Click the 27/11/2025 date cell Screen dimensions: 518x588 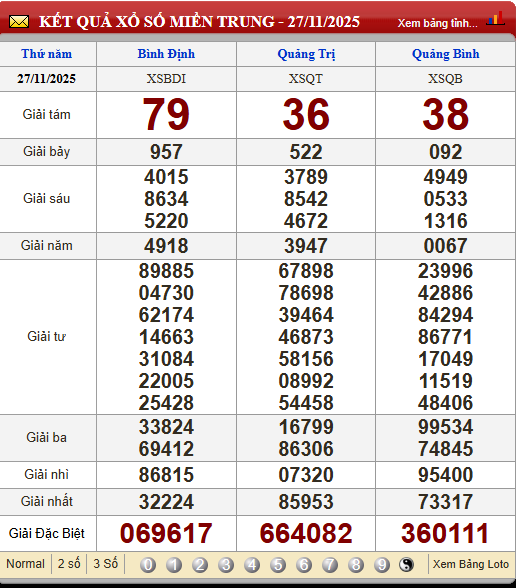[x=47, y=79]
